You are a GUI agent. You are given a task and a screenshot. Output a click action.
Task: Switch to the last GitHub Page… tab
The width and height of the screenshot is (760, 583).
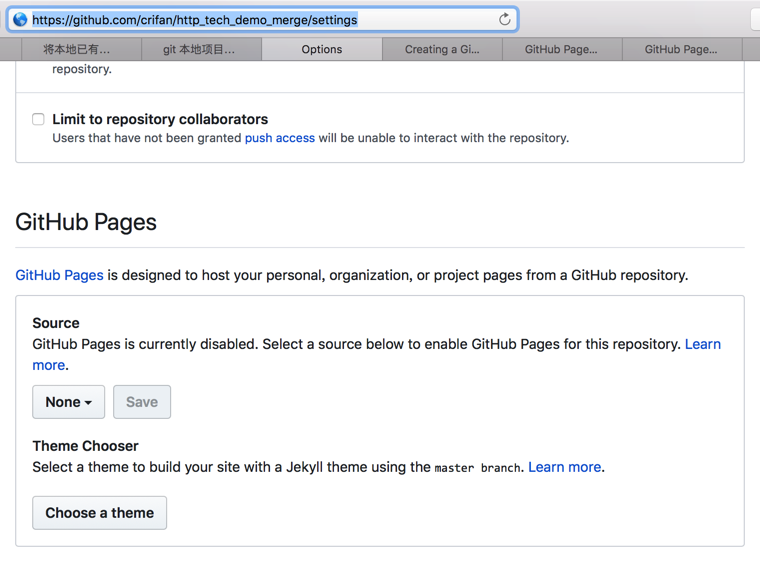(681, 49)
